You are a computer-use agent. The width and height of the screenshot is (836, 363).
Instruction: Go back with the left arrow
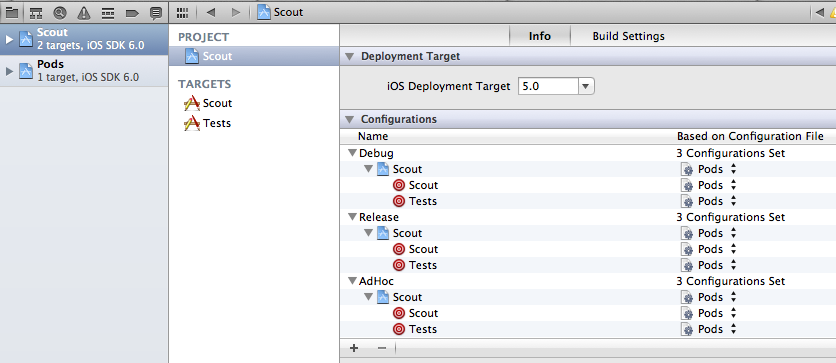(x=211, y=12)
